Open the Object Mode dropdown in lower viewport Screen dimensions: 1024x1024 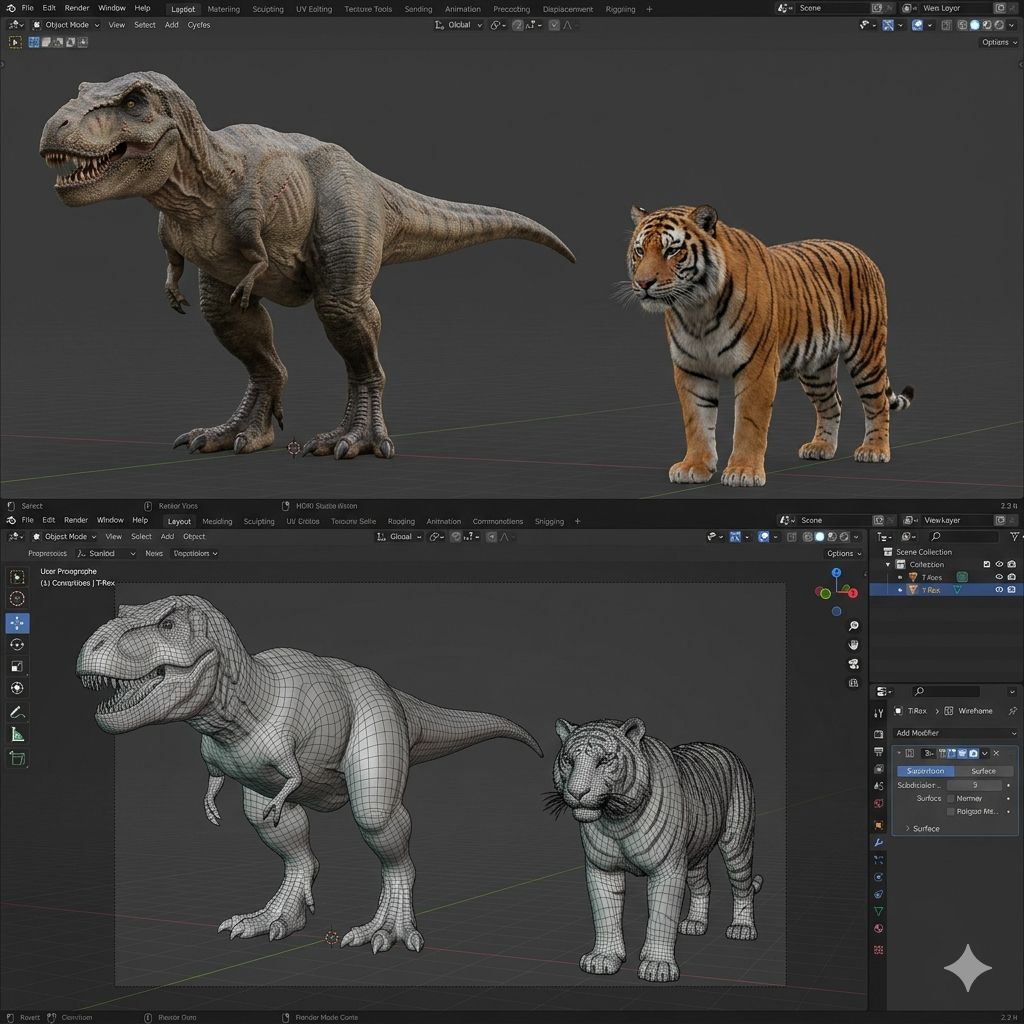click(x=65, y=537)
